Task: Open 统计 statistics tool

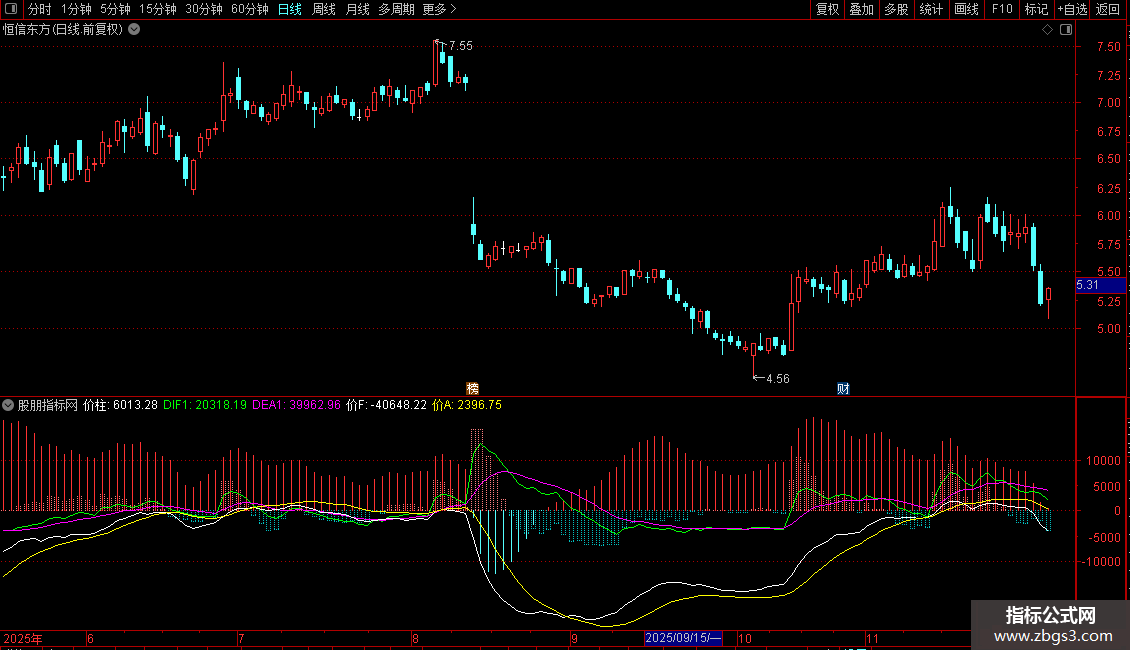Action: click(x=931, y=9)
